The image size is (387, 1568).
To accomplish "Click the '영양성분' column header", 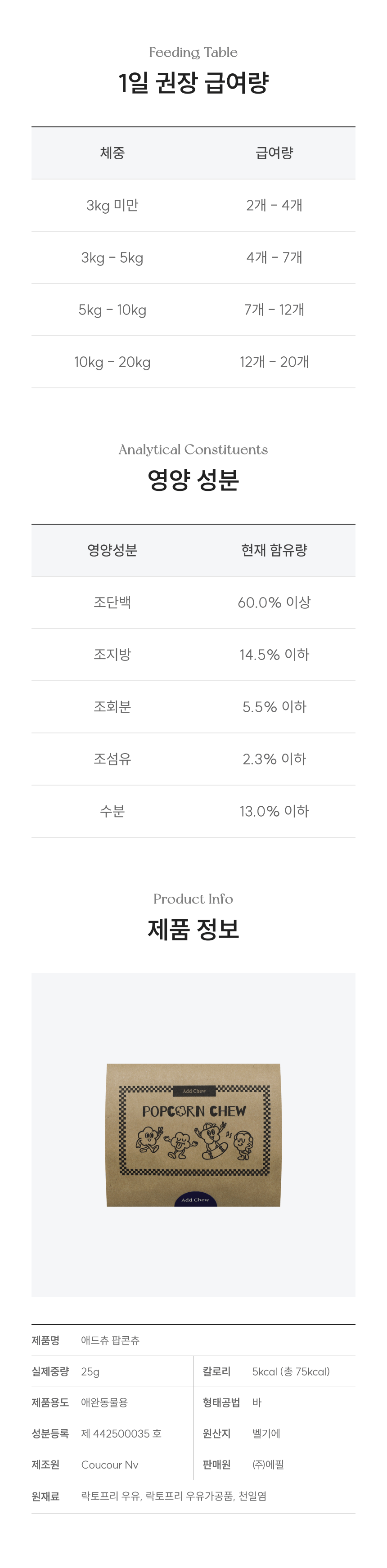I will coord(112,550).
